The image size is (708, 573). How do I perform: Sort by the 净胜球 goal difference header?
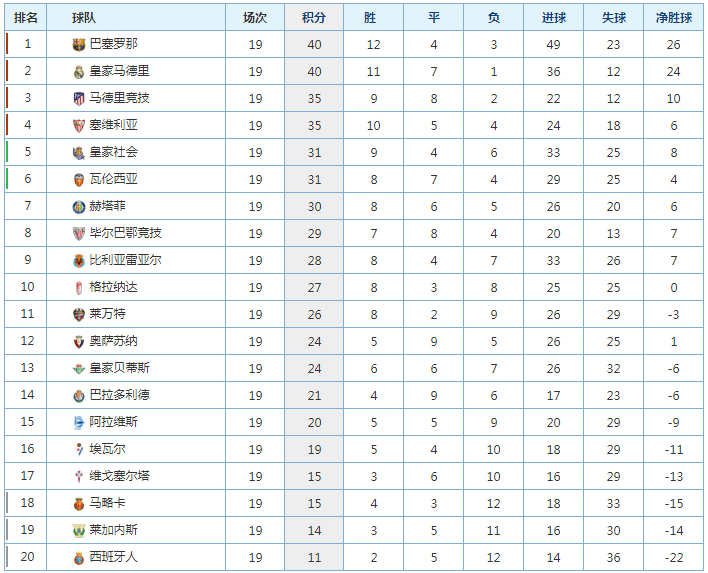click(674, 18)
